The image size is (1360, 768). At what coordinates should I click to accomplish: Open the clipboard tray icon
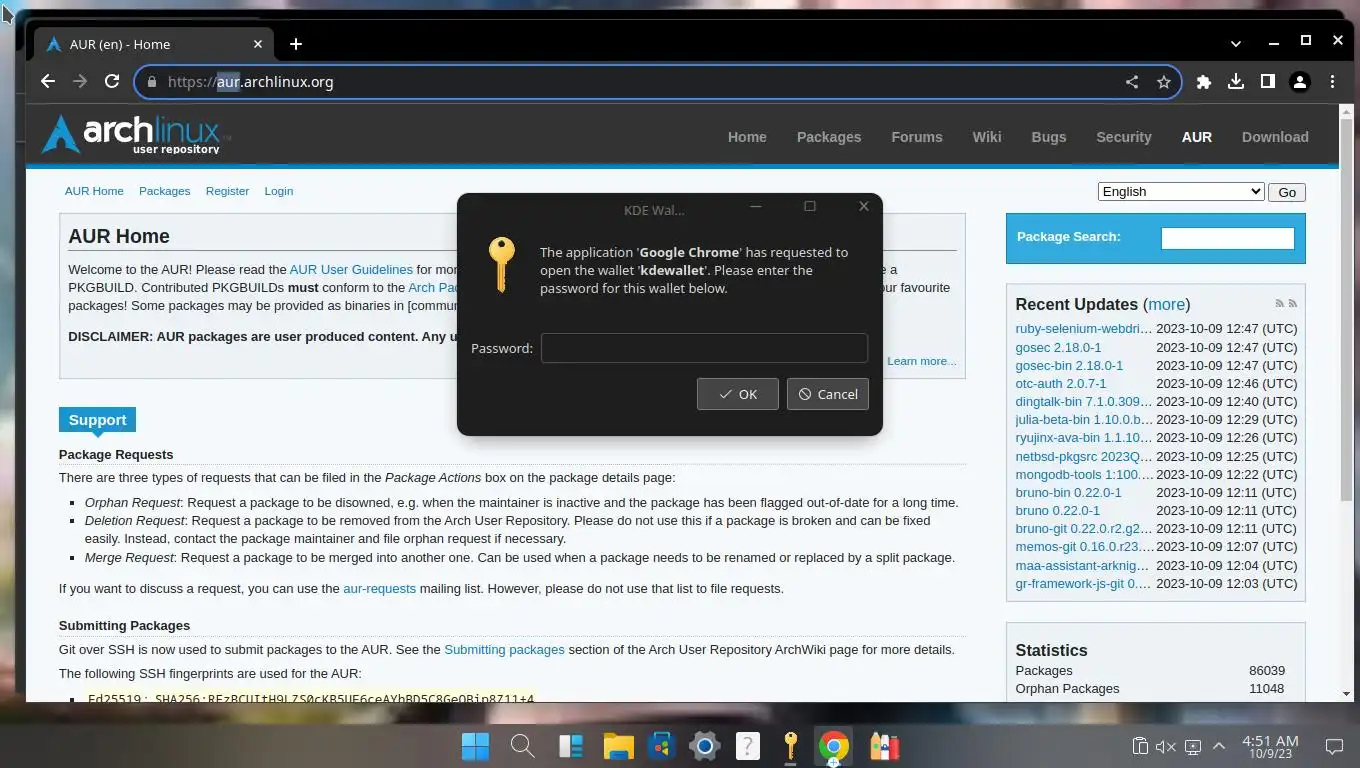coord(1139,746)
